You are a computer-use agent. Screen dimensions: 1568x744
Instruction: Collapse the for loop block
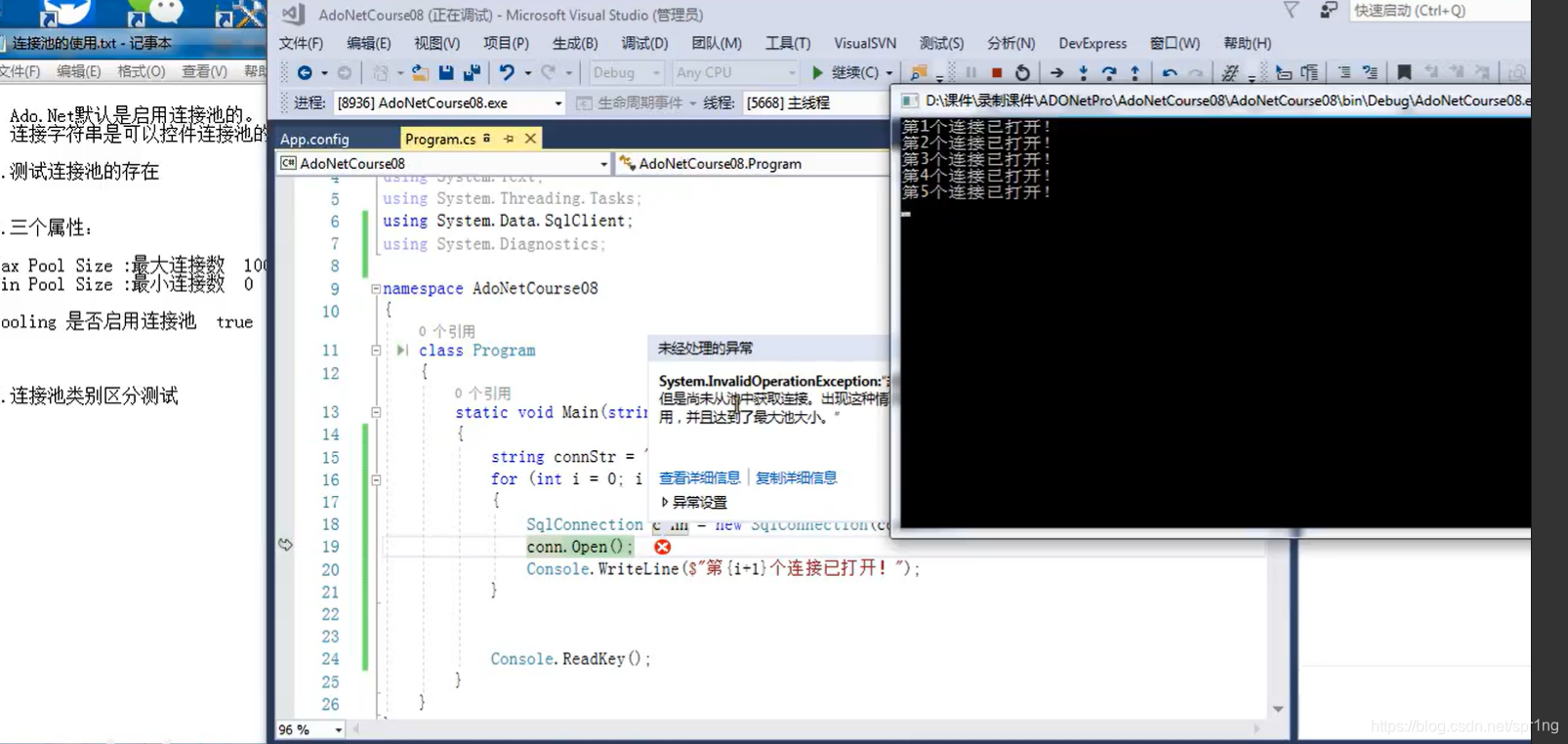tap(376, 479)
